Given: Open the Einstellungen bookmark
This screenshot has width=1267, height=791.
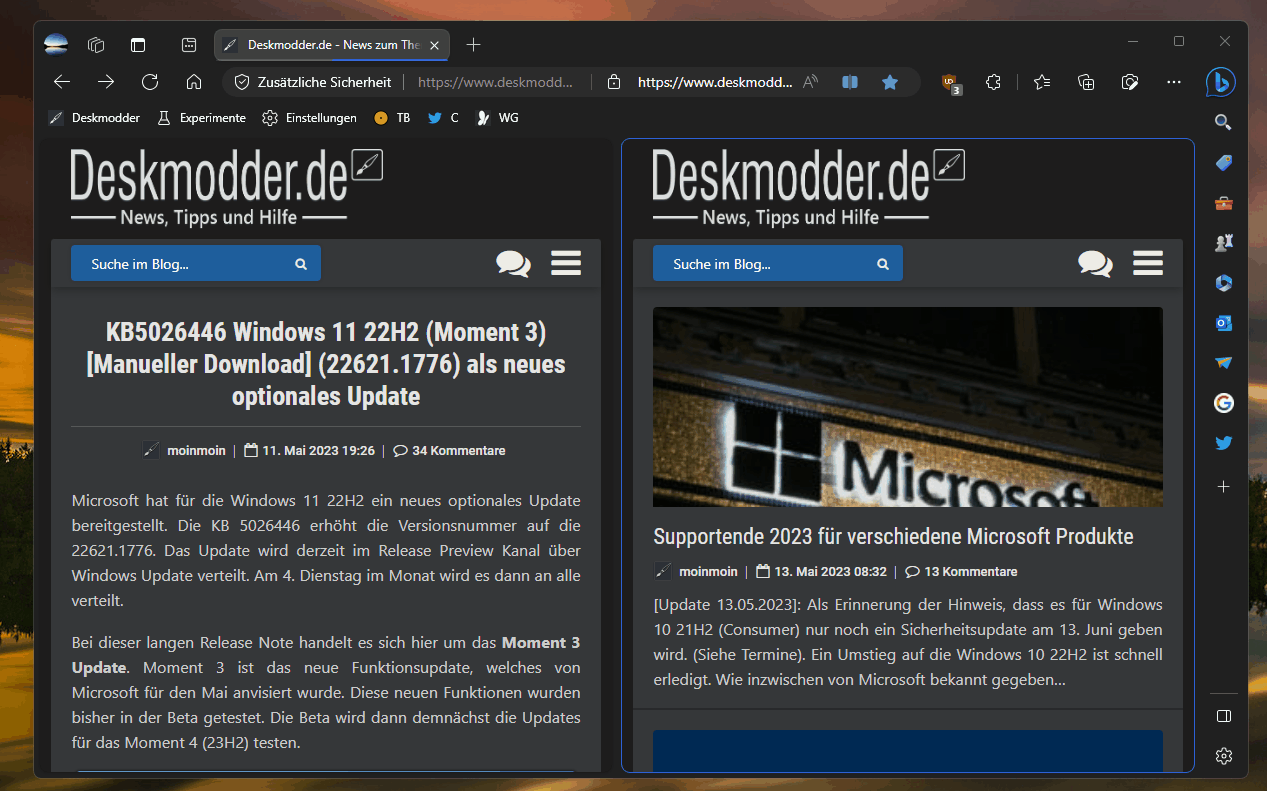Looking at the screenshot, I should point(309,118).
